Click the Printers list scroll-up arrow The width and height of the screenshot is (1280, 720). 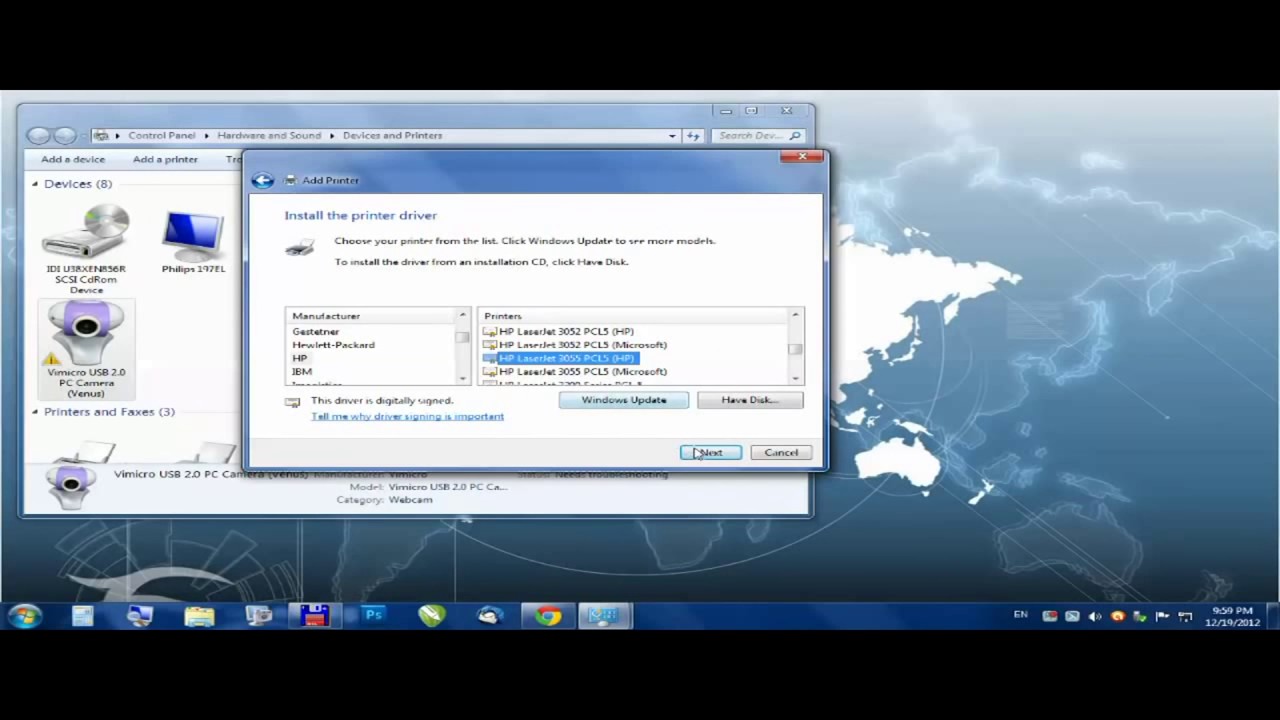coord(795,316)
